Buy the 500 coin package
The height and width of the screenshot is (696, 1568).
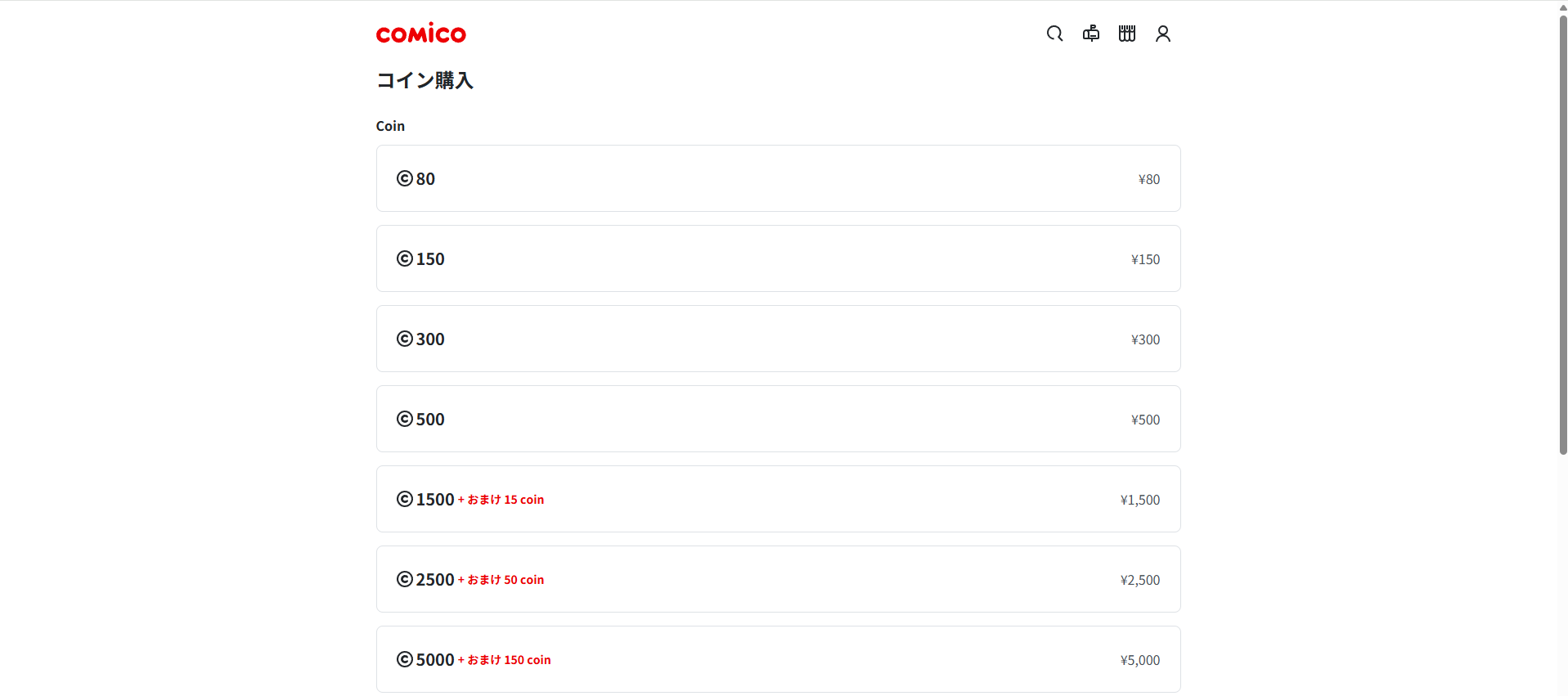pyautogui.click(x=778, y=419)
